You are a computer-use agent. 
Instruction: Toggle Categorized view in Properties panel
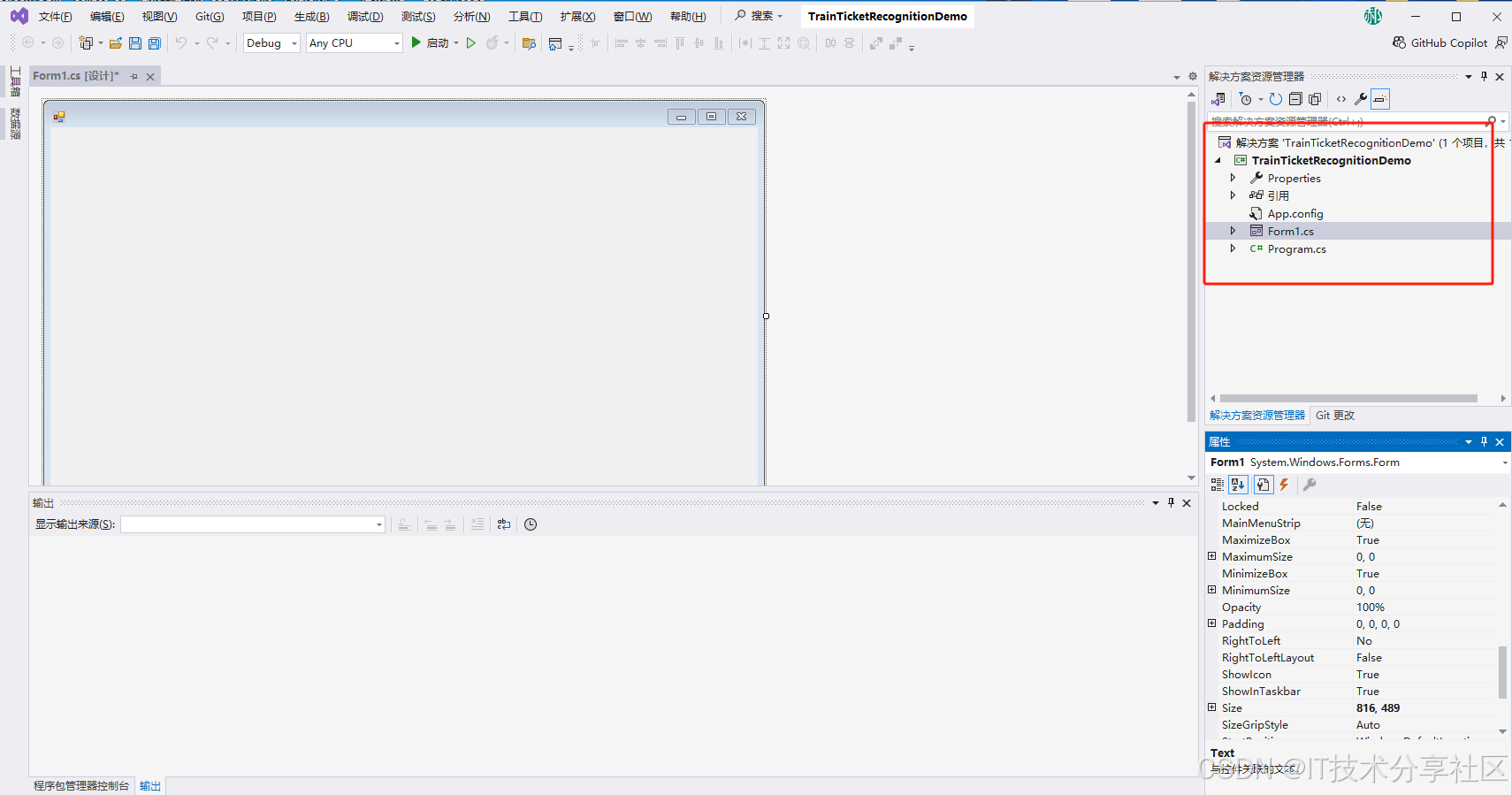coord(1218,485)
